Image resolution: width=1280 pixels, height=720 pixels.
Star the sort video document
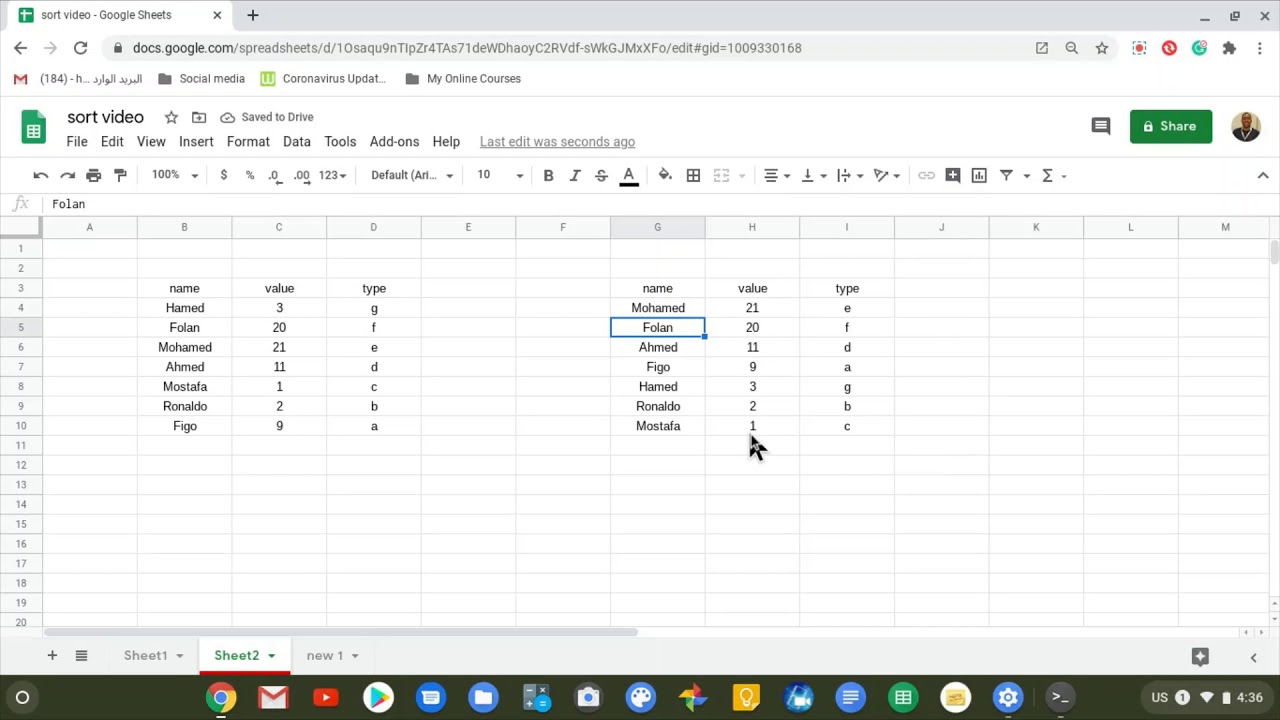(171, 117)
